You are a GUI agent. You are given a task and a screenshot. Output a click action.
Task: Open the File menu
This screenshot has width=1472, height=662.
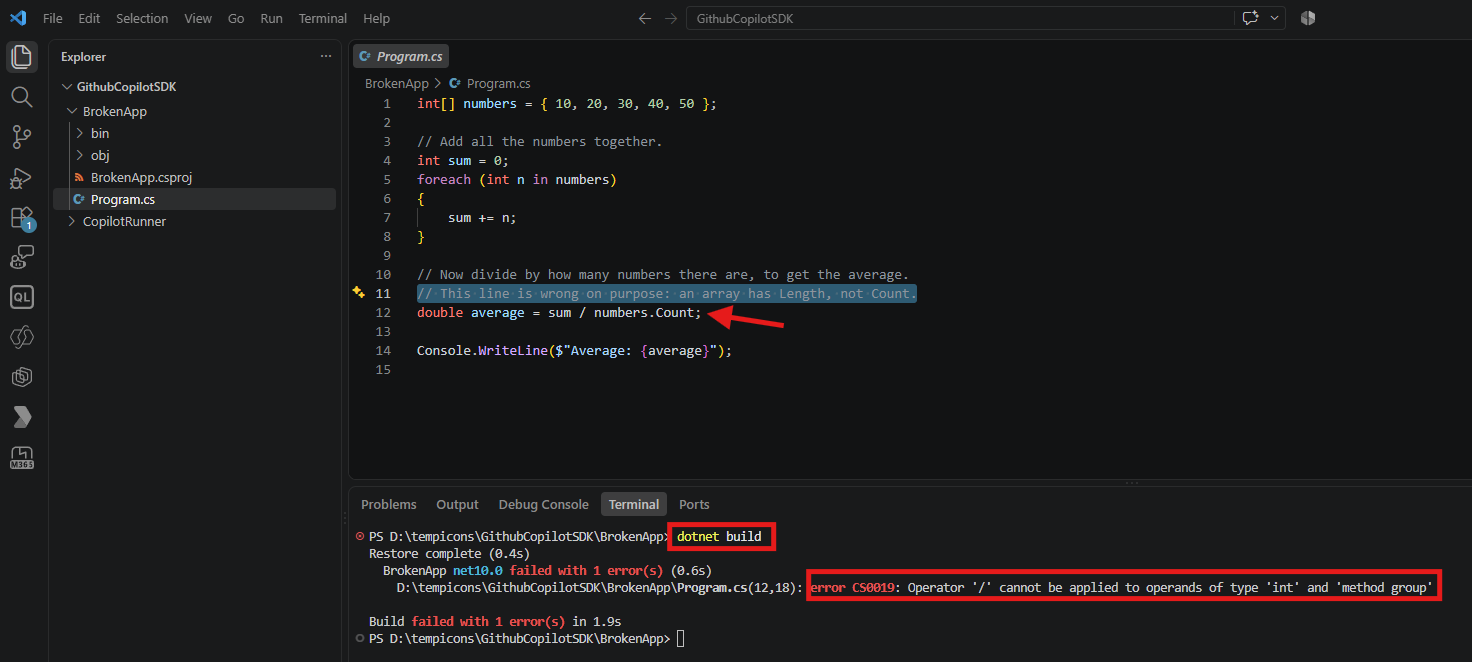click(53, 18)
